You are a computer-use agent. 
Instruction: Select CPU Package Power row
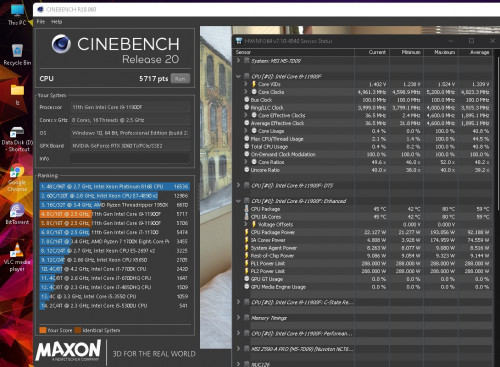click(363, 232)
